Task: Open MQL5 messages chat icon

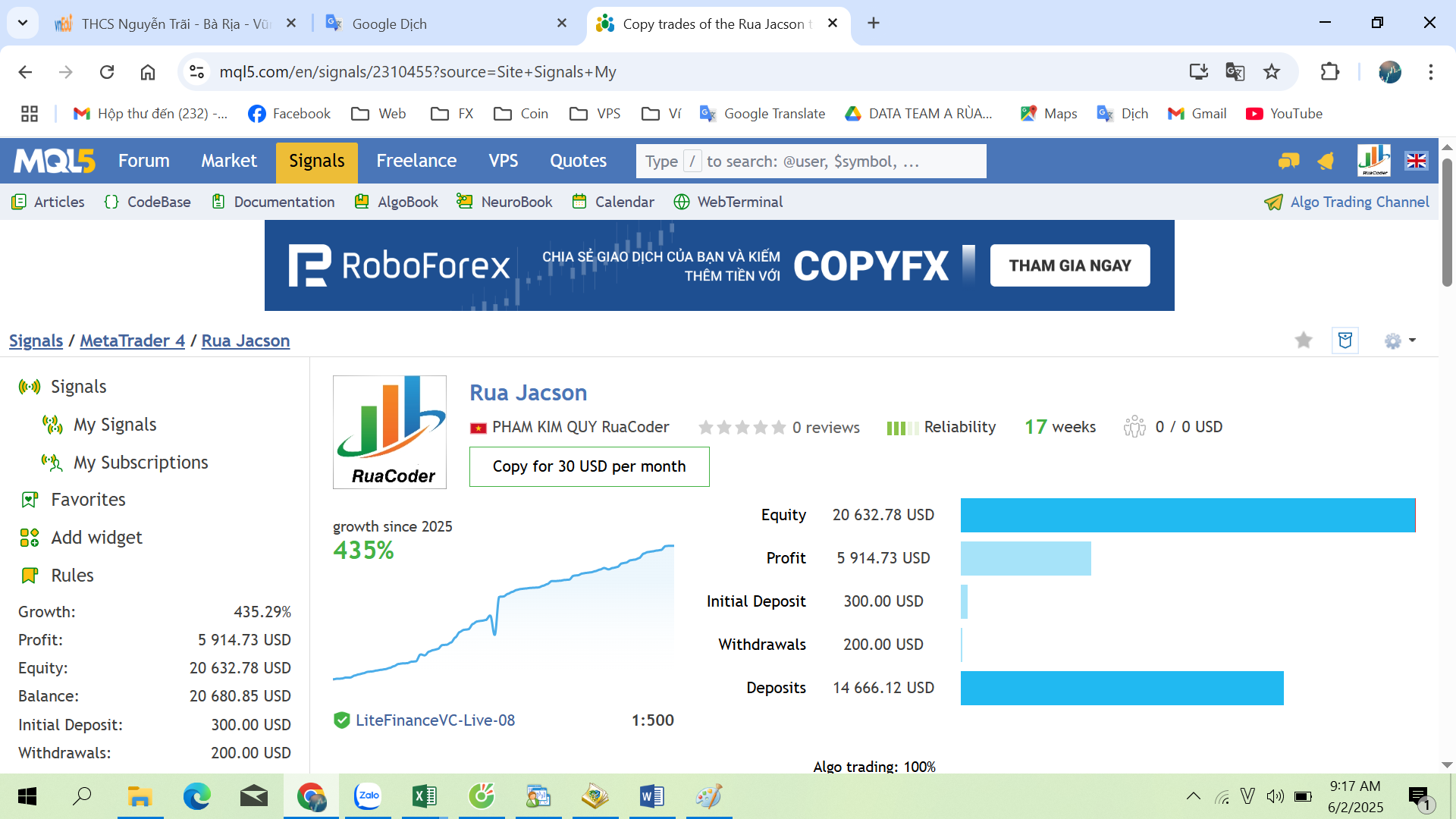Action: (x=1288, y=161)
